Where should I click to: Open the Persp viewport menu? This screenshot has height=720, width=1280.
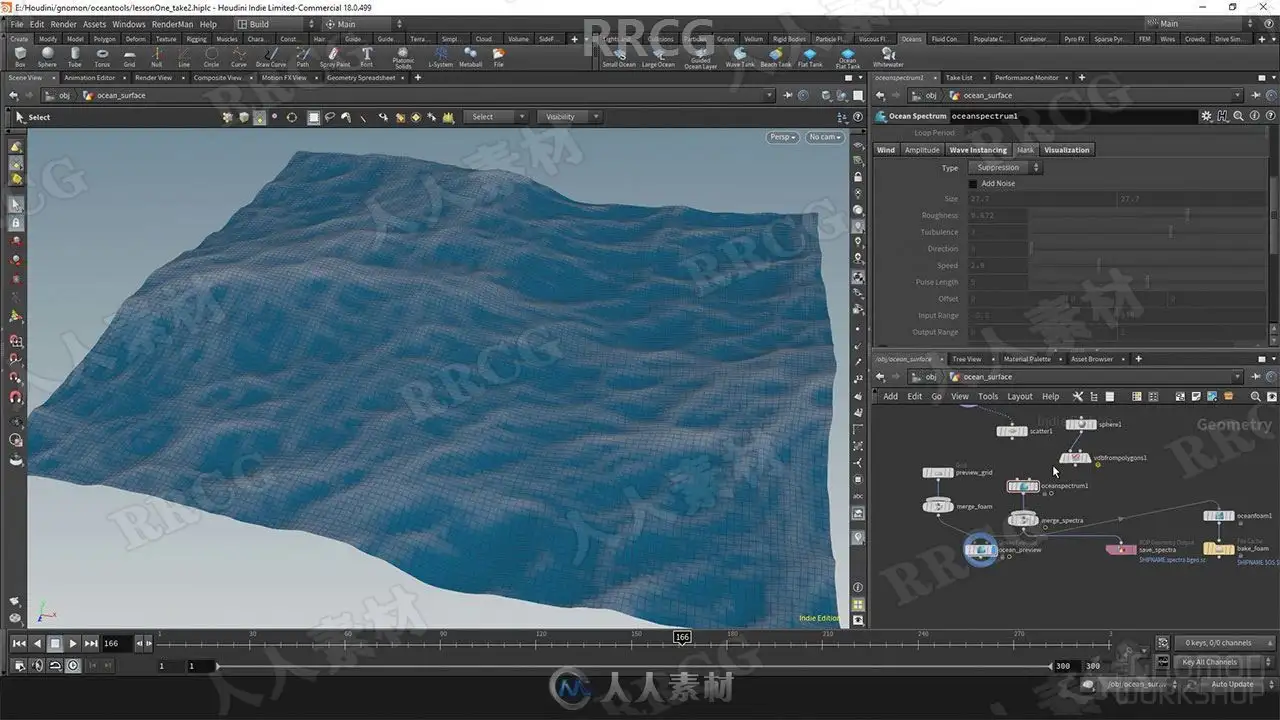(x=782, y=137)
